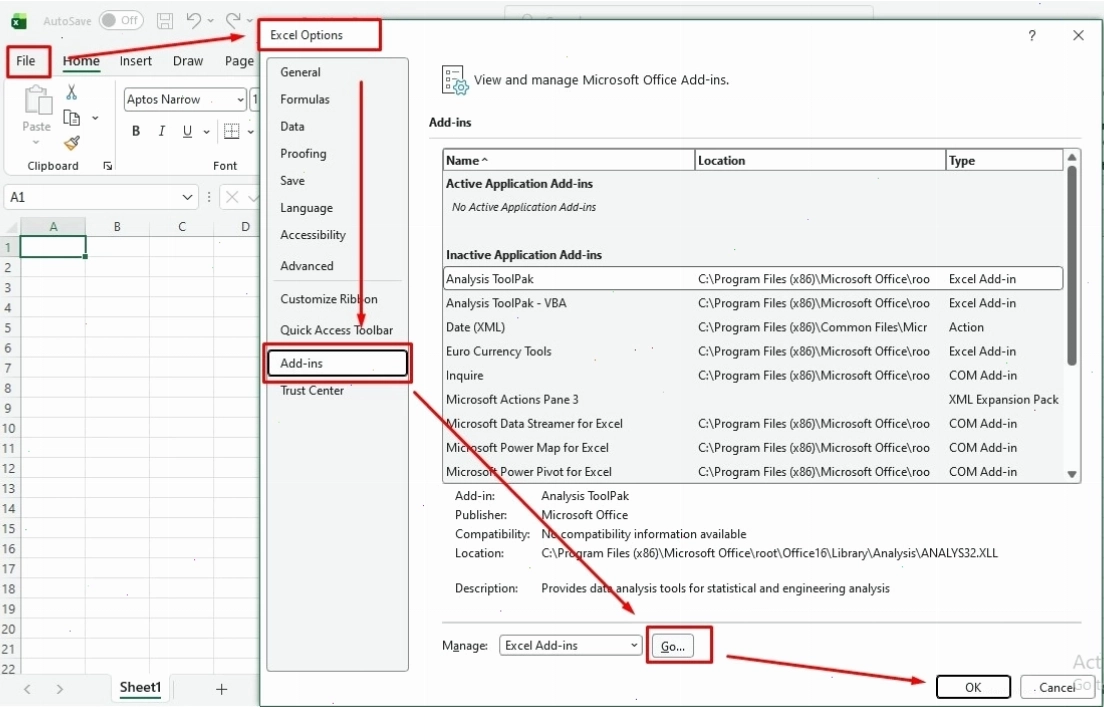Open the Clipboard pane launcher
The height and width of the screenshot is (708, 1104).
[x=108, y=166]
